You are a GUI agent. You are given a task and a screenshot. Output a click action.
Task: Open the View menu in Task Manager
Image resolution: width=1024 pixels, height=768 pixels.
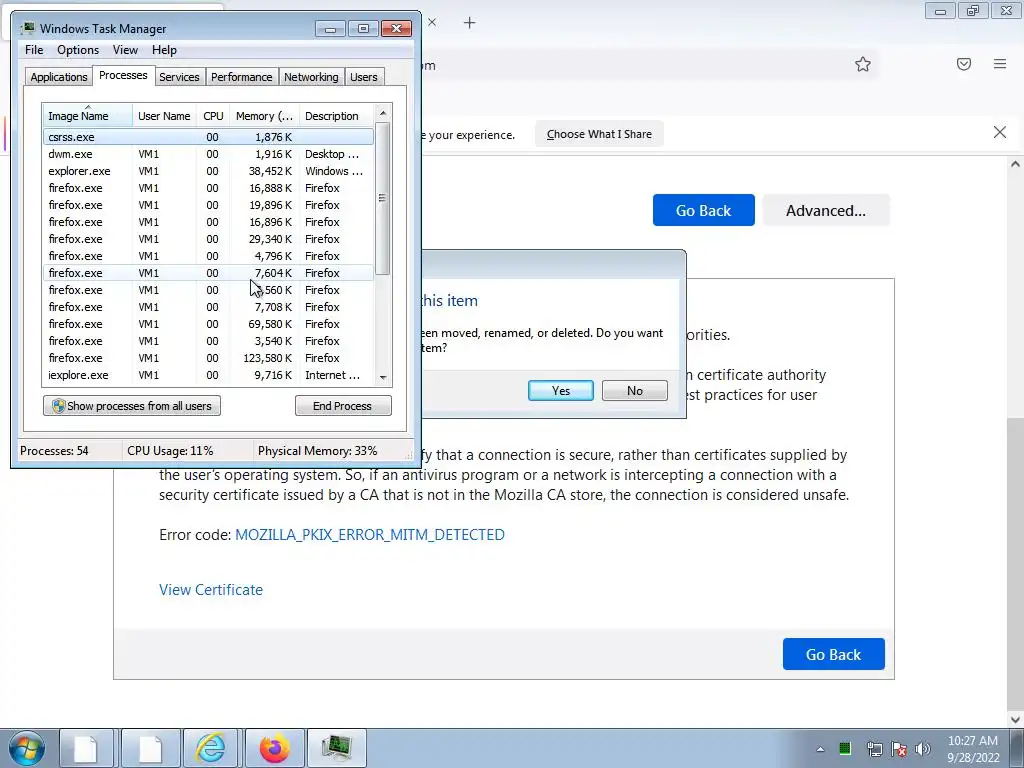[125, 50]
